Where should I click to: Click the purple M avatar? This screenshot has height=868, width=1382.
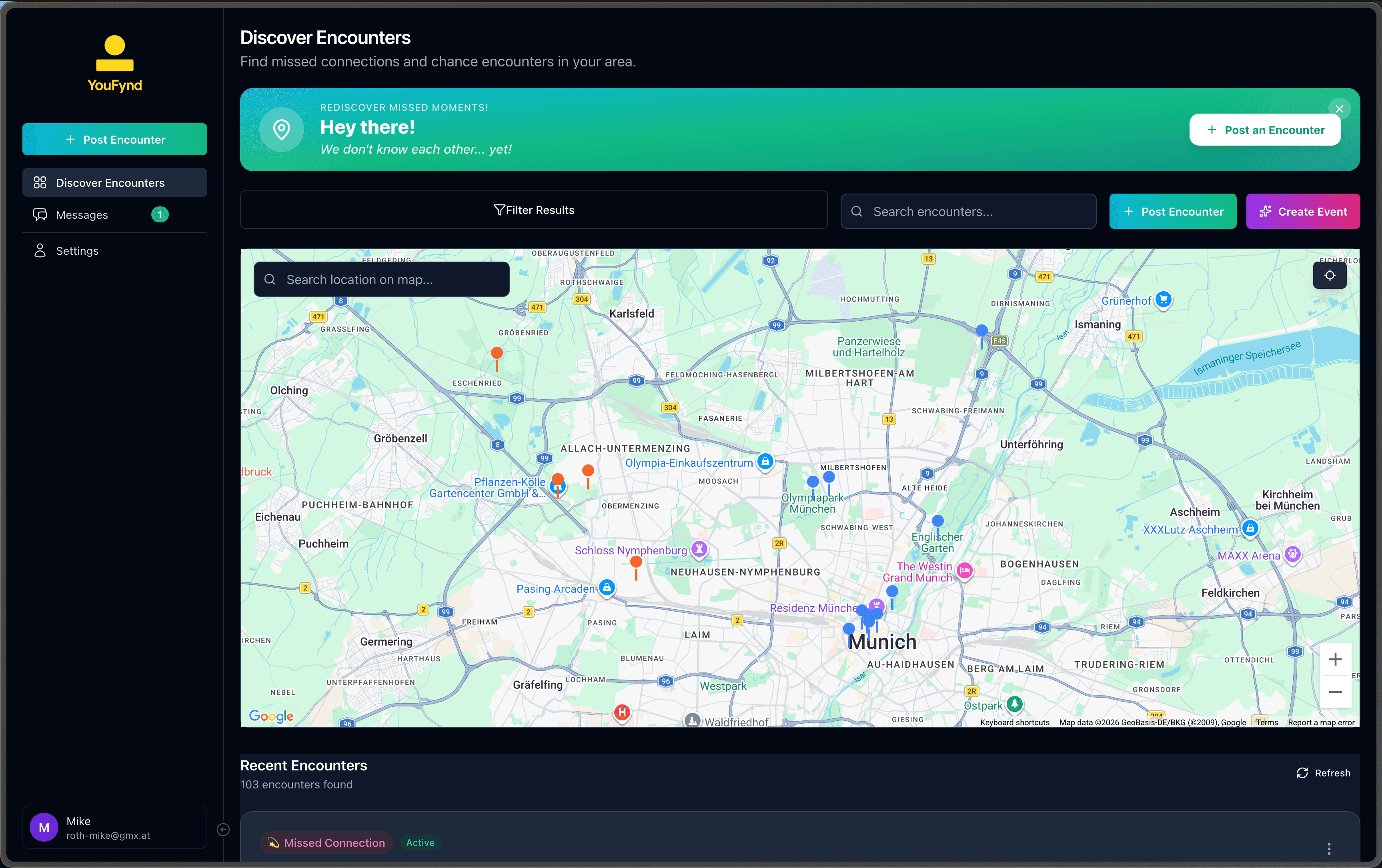(44, 827)
